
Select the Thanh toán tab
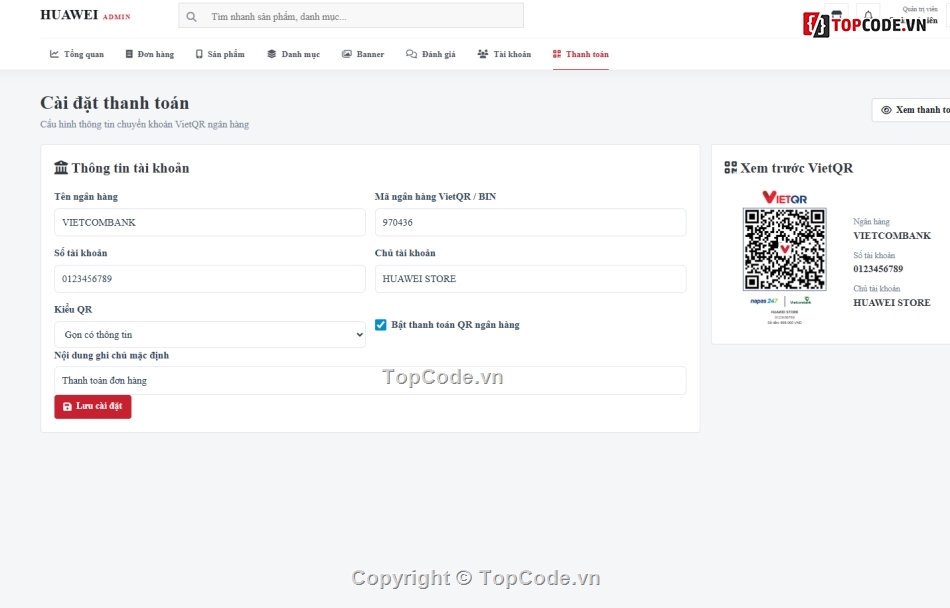tap(580, 54)
